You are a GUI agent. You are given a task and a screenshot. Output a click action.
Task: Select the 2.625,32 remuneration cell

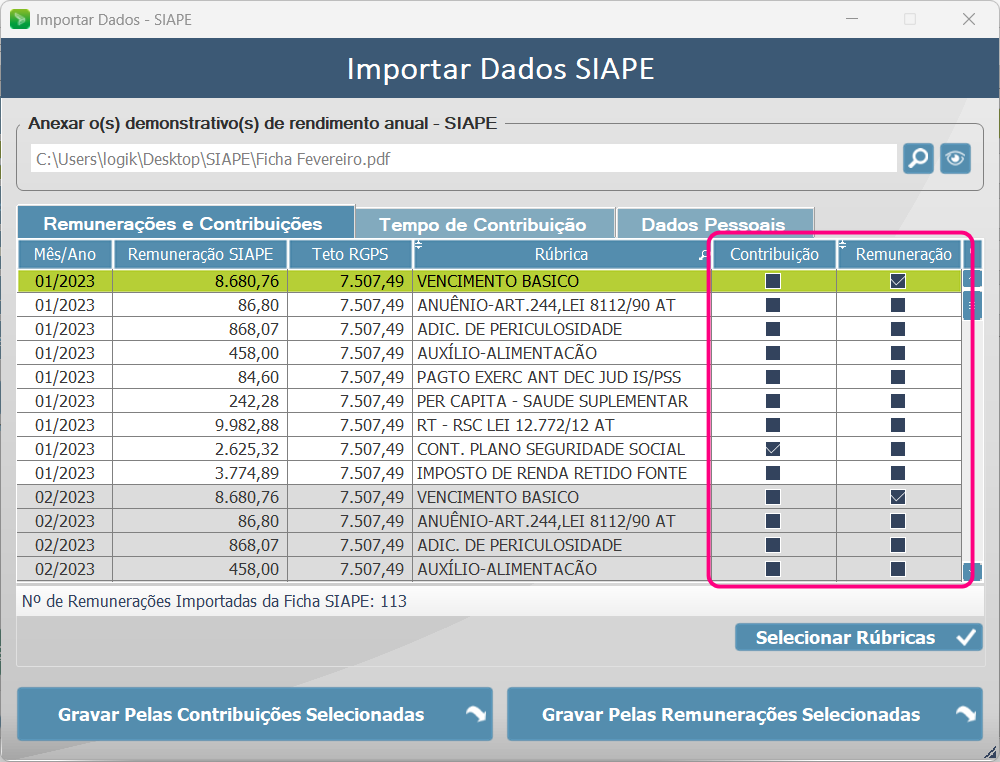200,450
